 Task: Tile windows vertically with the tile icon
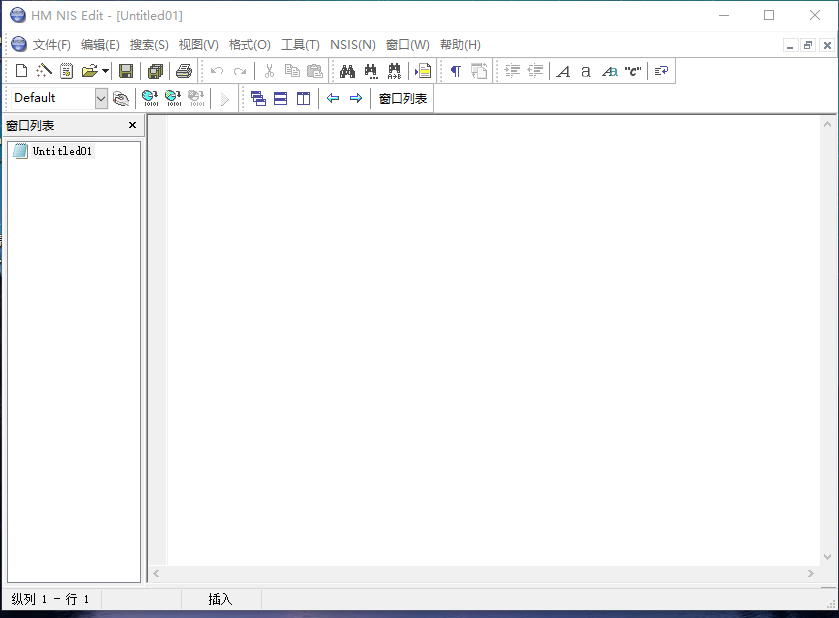(x=303, y=98)
